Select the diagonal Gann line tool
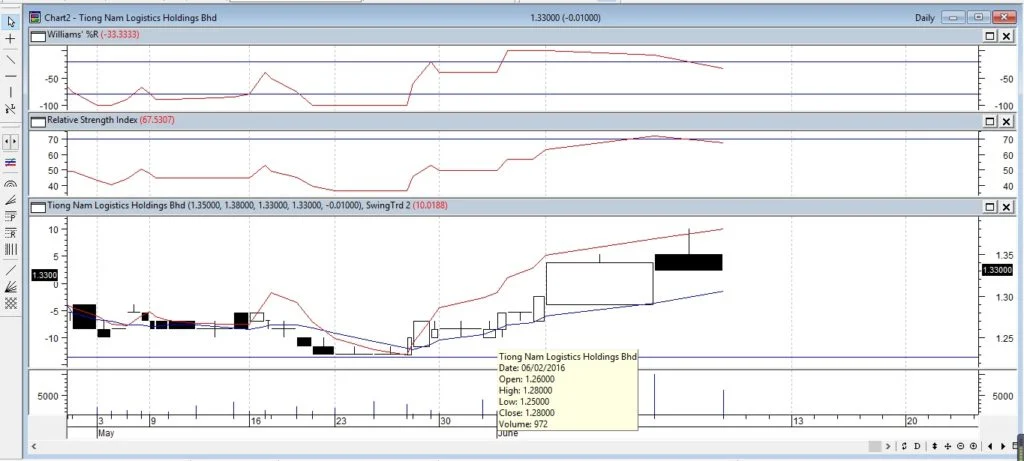Screen dimensions: 1024x461 (x=10, y=270)
